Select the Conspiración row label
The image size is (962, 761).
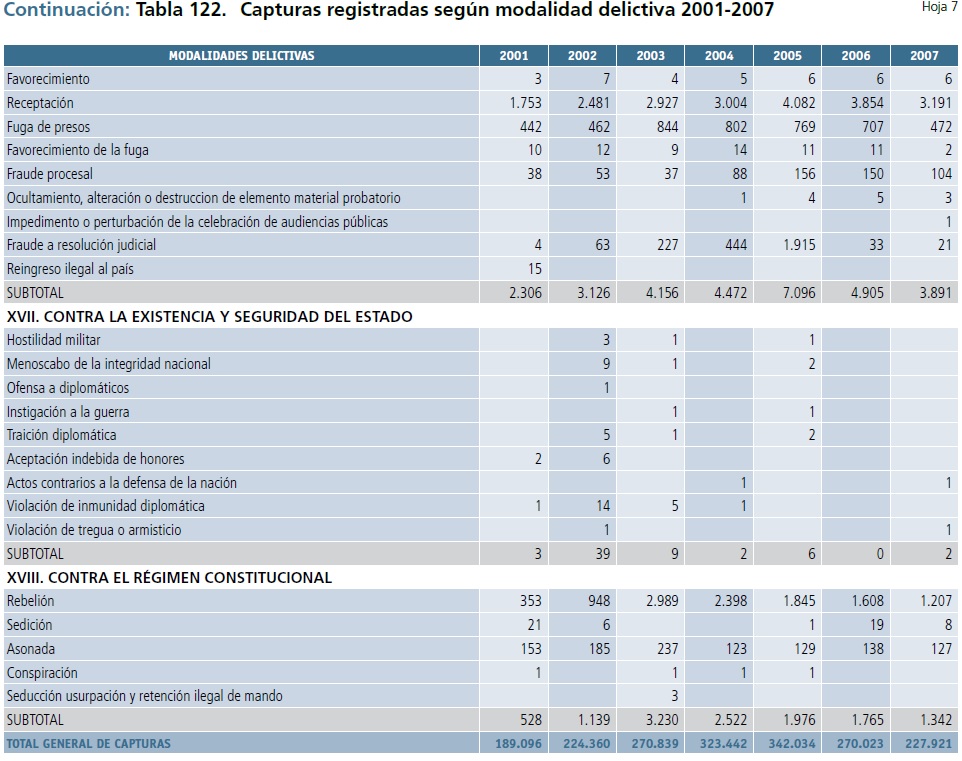point(42,673)
